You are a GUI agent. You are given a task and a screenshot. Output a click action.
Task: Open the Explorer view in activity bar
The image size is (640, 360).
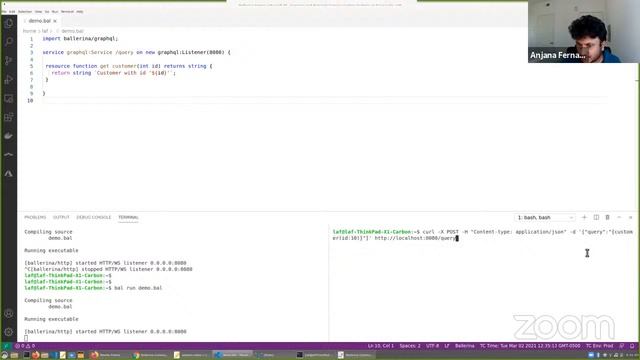coord(9,23)
